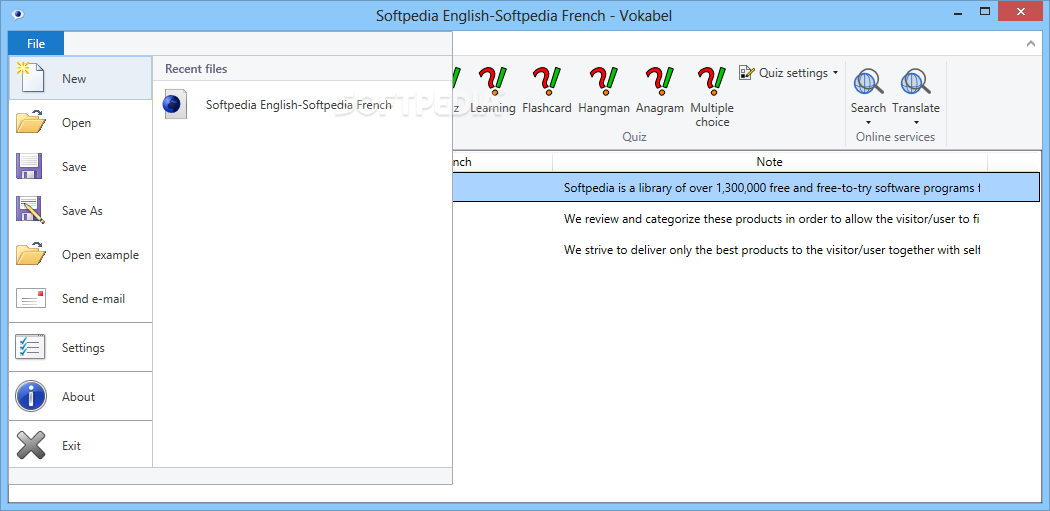Click the Open example folder icon

[x=31, y=254]
